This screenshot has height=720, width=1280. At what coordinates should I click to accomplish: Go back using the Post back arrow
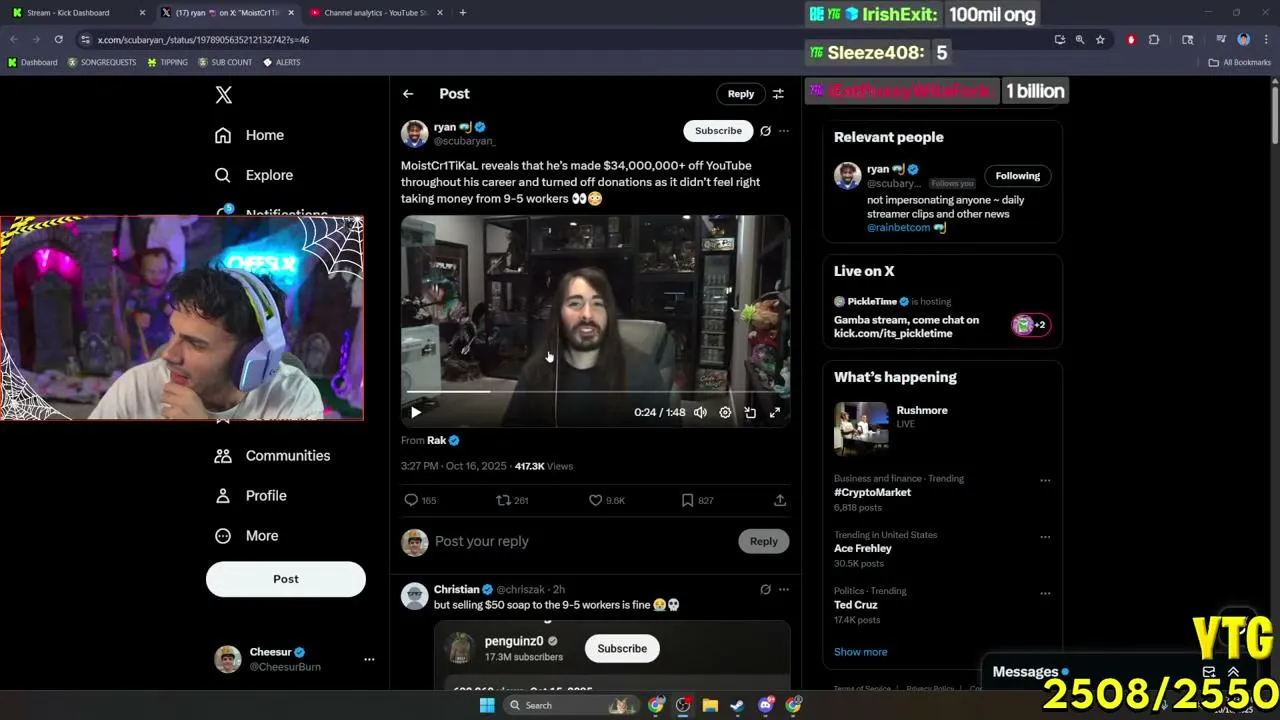(408, 94)
